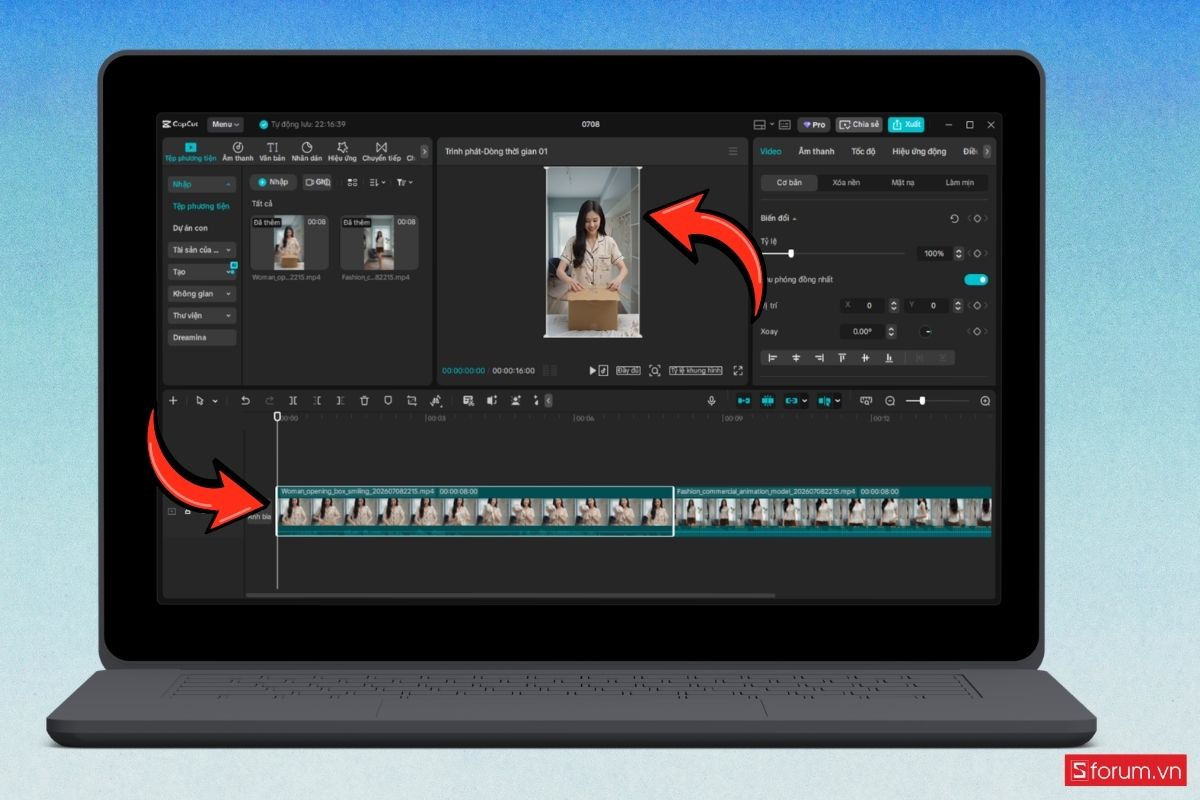Open the Menu dropdown
The width and height of the screenshot is (1200, 800).
(225, 125)
